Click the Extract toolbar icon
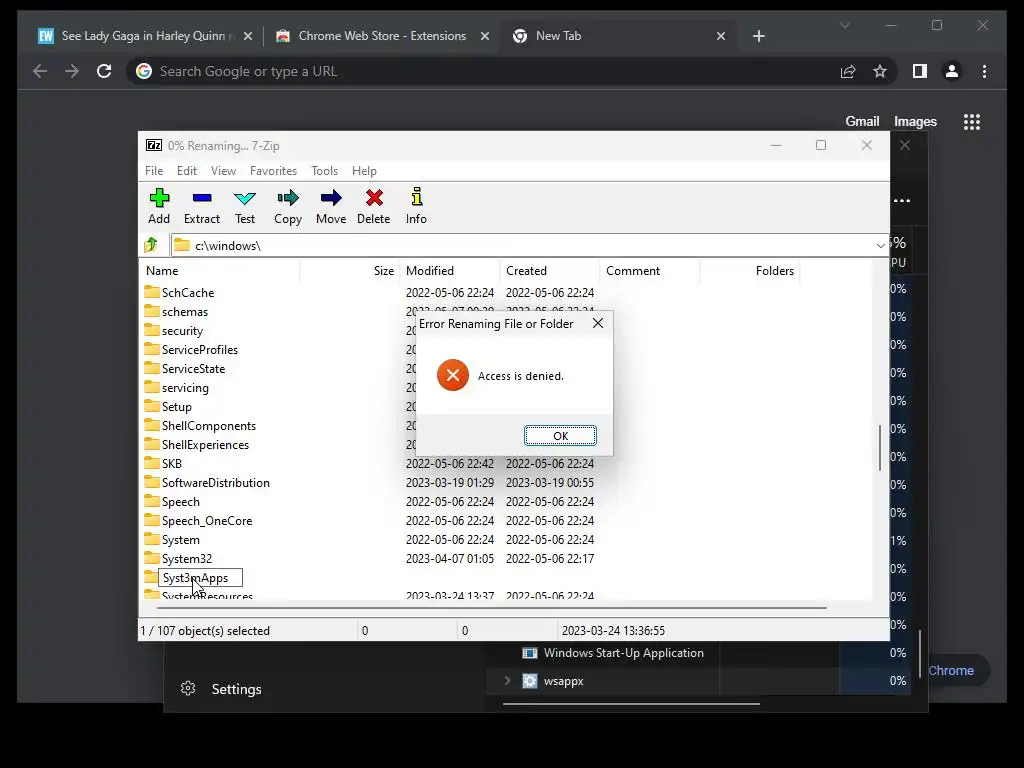Screen dimensions: 1024x768 [x=202, y=198]
